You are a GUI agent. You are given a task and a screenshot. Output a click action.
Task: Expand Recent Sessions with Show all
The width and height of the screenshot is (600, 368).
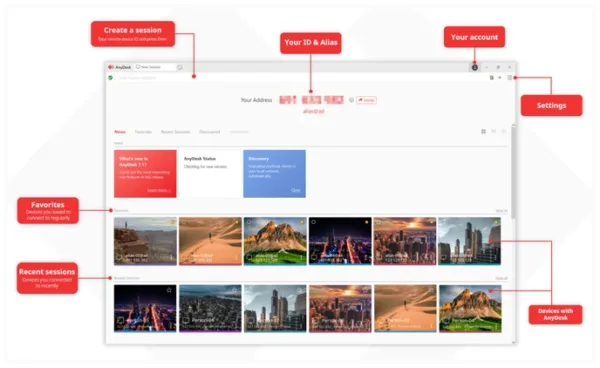(x=501, y=278)
